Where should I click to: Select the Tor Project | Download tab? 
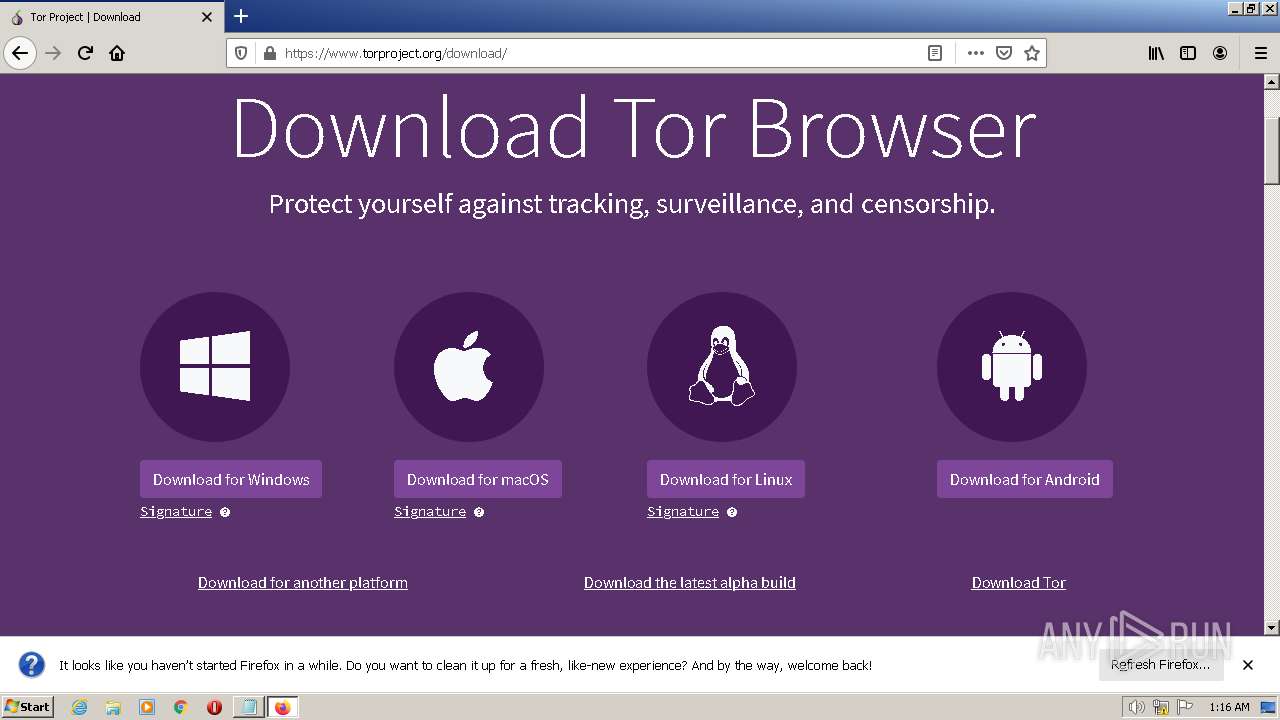click(x=111, y=17)
